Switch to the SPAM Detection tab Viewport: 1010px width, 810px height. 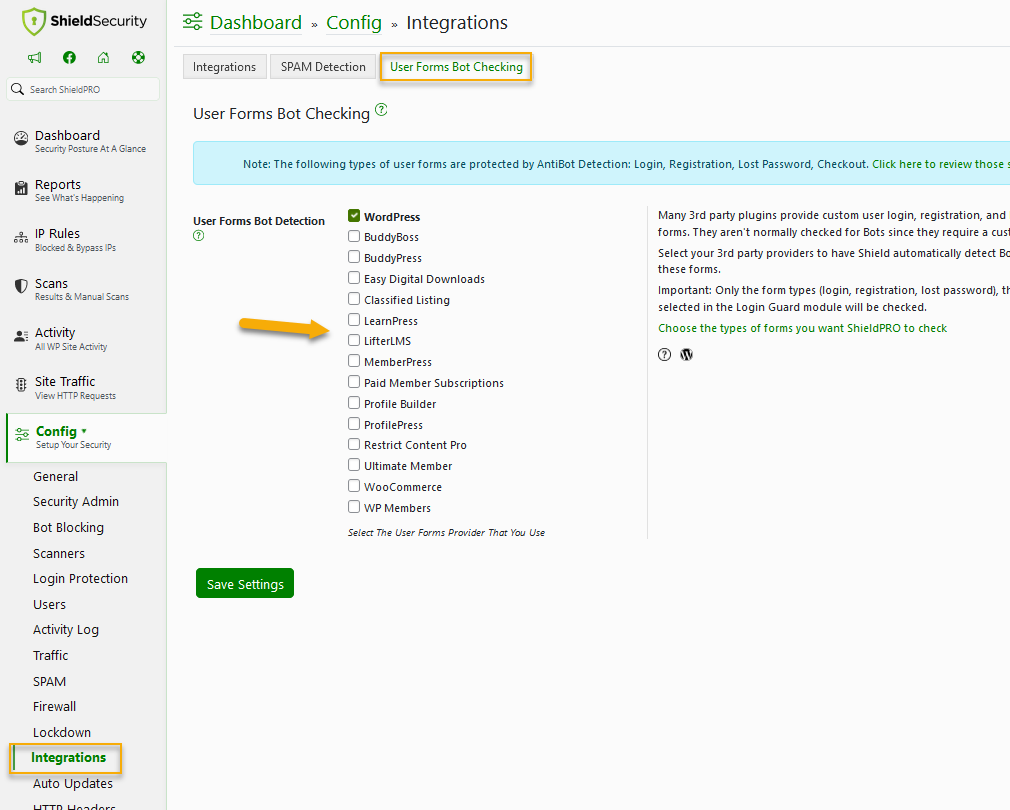point(322,66)
